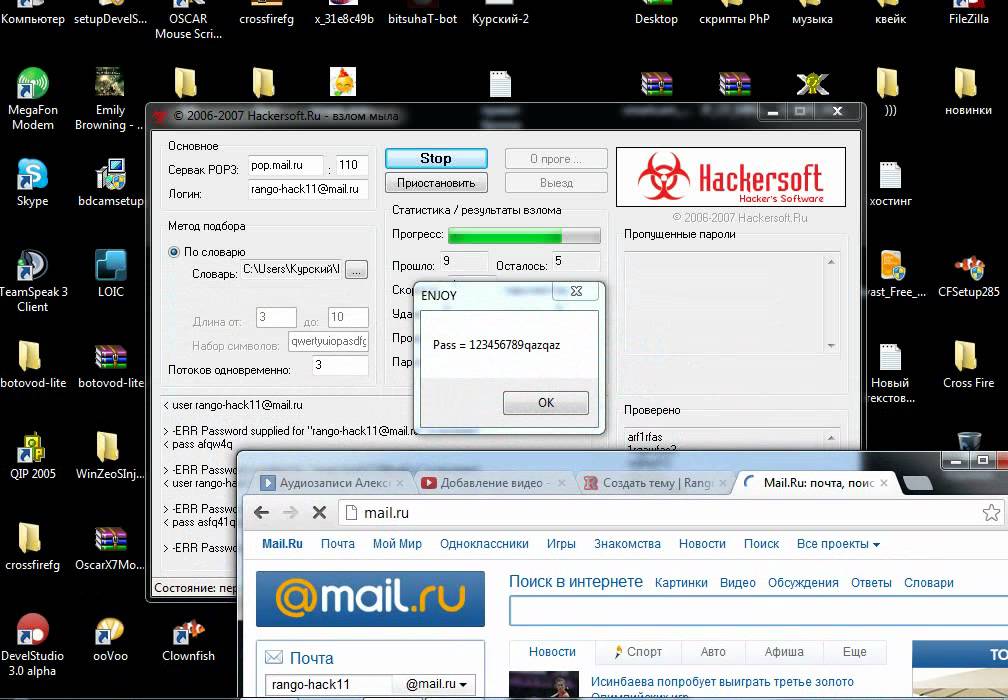
Task: Click the @mail.ru logo banner
Action: 370,598
